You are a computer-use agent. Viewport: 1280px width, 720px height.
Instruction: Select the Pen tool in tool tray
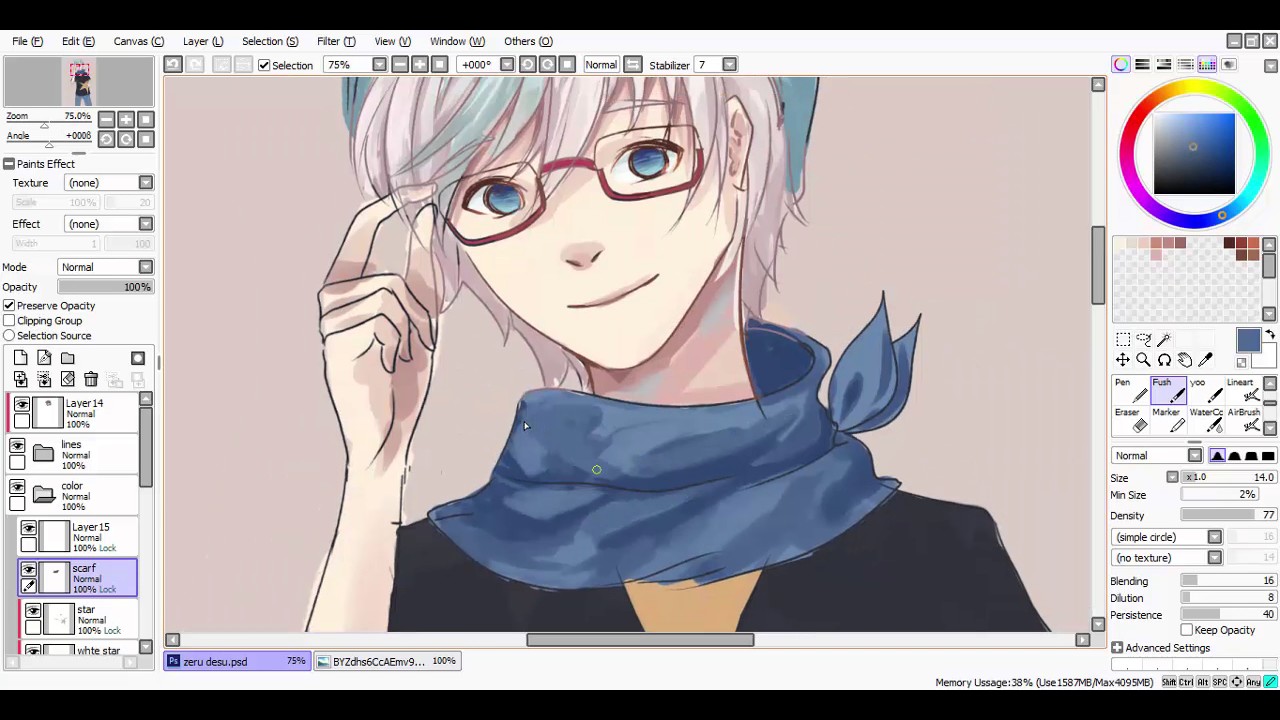1130,390
